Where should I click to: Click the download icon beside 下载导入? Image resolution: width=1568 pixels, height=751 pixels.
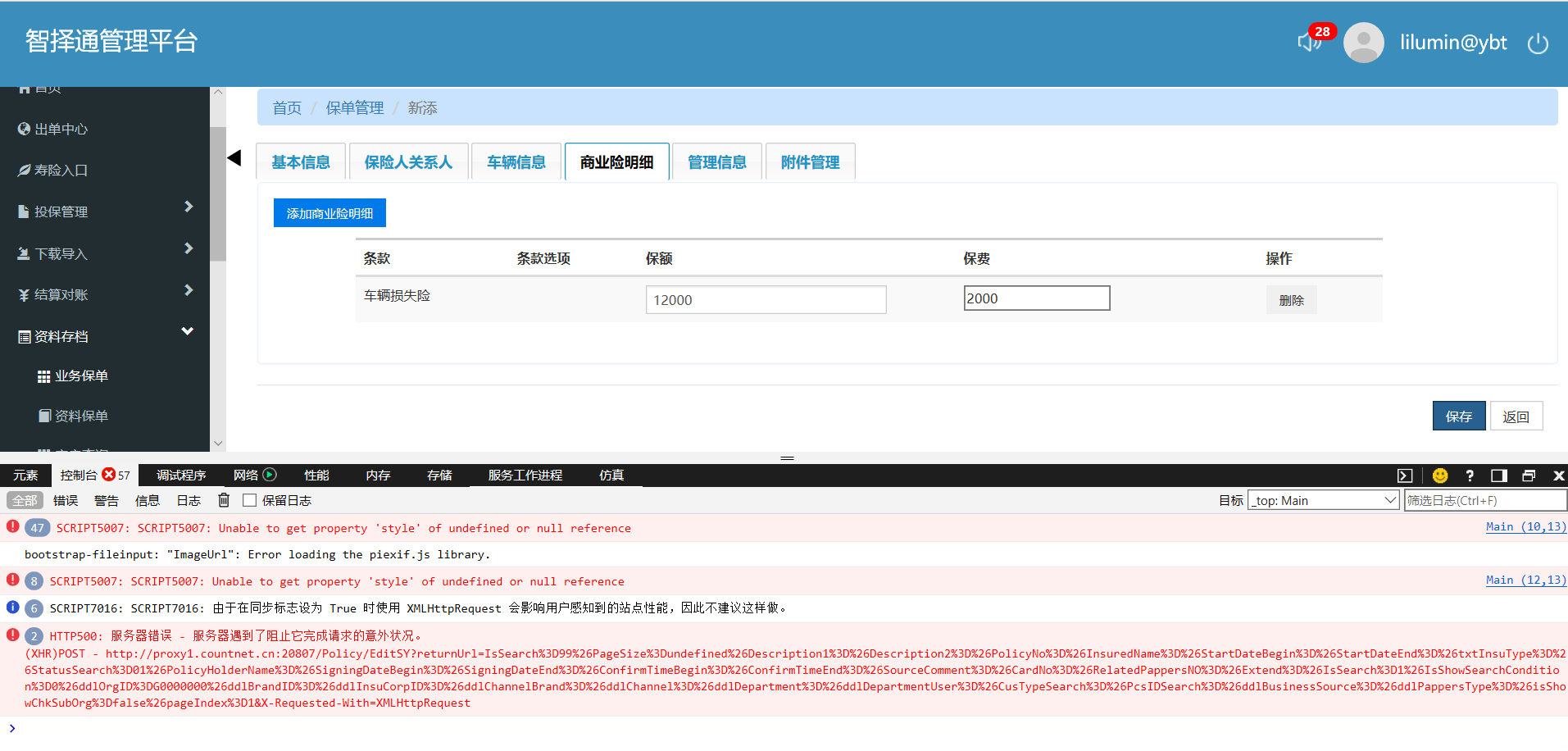click(24, 253)
